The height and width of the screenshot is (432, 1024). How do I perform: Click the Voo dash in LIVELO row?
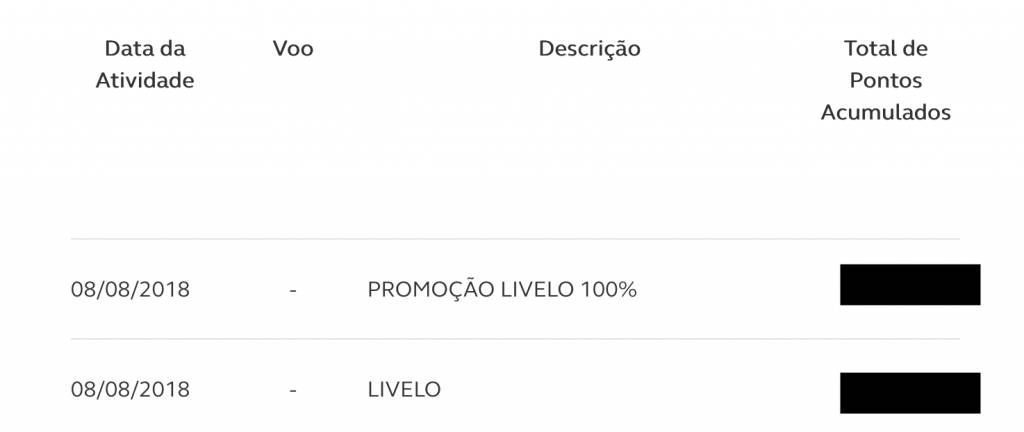[x=293, y=390]
